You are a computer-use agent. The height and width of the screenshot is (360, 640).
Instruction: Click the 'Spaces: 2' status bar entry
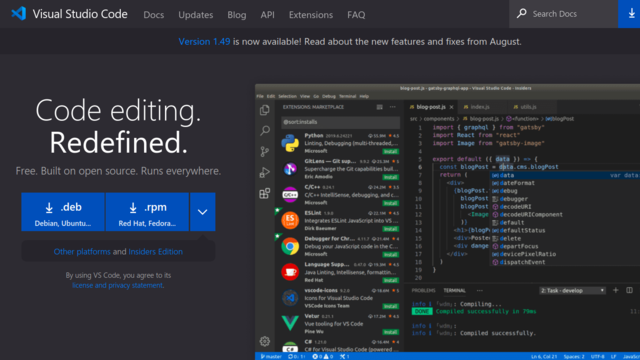[x=574, y=356]
